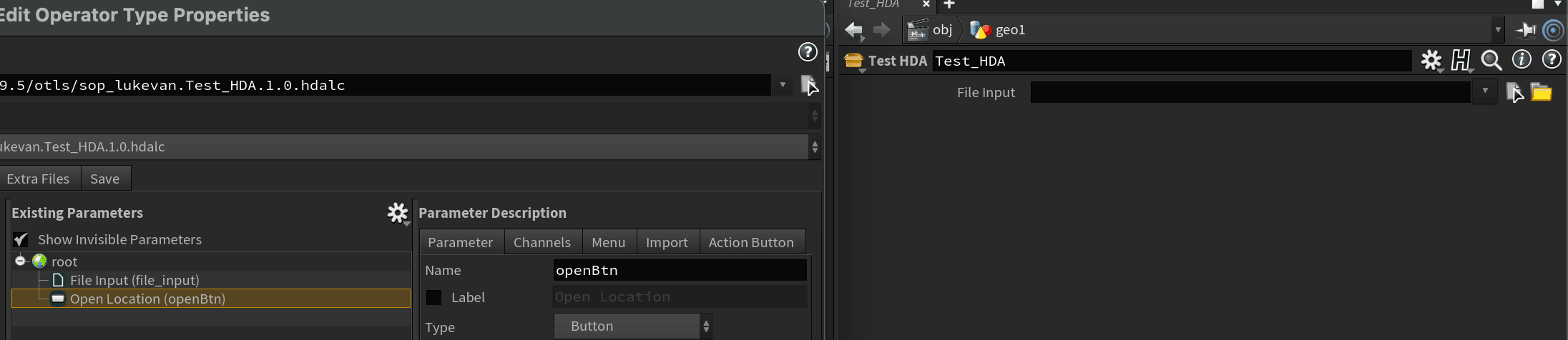Screen dimensions: 1568x340
Task: Open the parameter pane gear menu
Action: click(x=1431, y=61)
